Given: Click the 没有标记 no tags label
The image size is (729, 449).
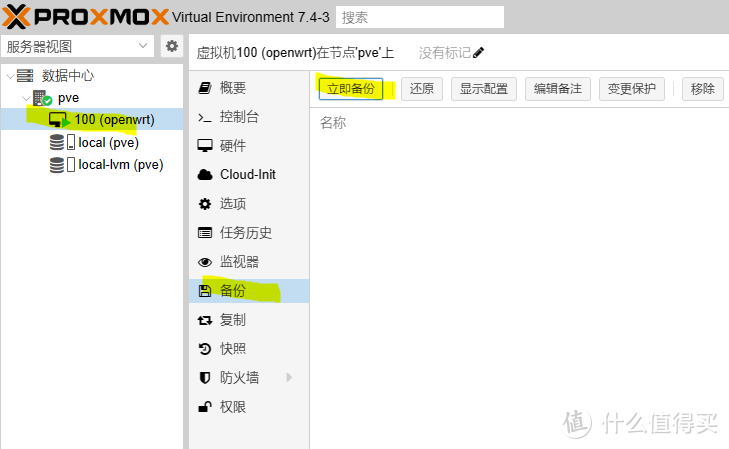Looking at the screenshot, I should pos(444,53).
